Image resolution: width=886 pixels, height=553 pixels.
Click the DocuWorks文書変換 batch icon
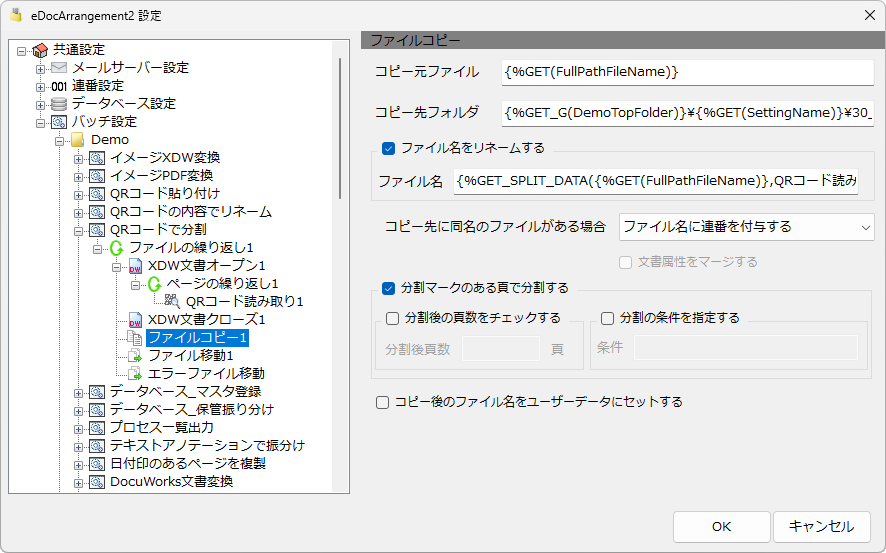pos(97,482)
